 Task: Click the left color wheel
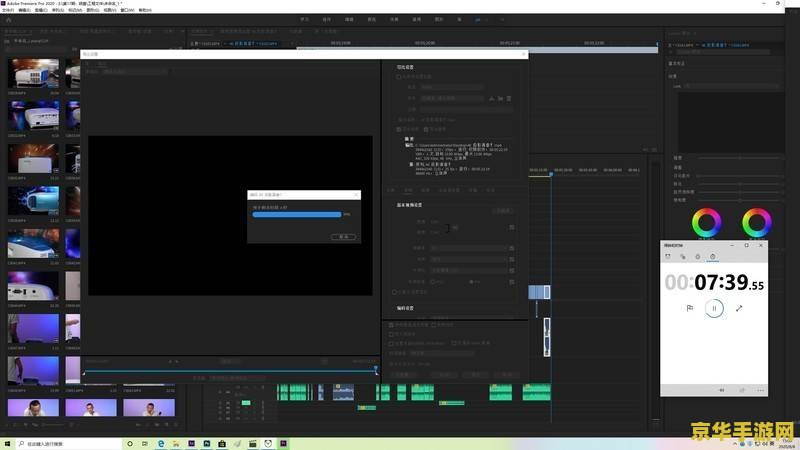point(712,222)
